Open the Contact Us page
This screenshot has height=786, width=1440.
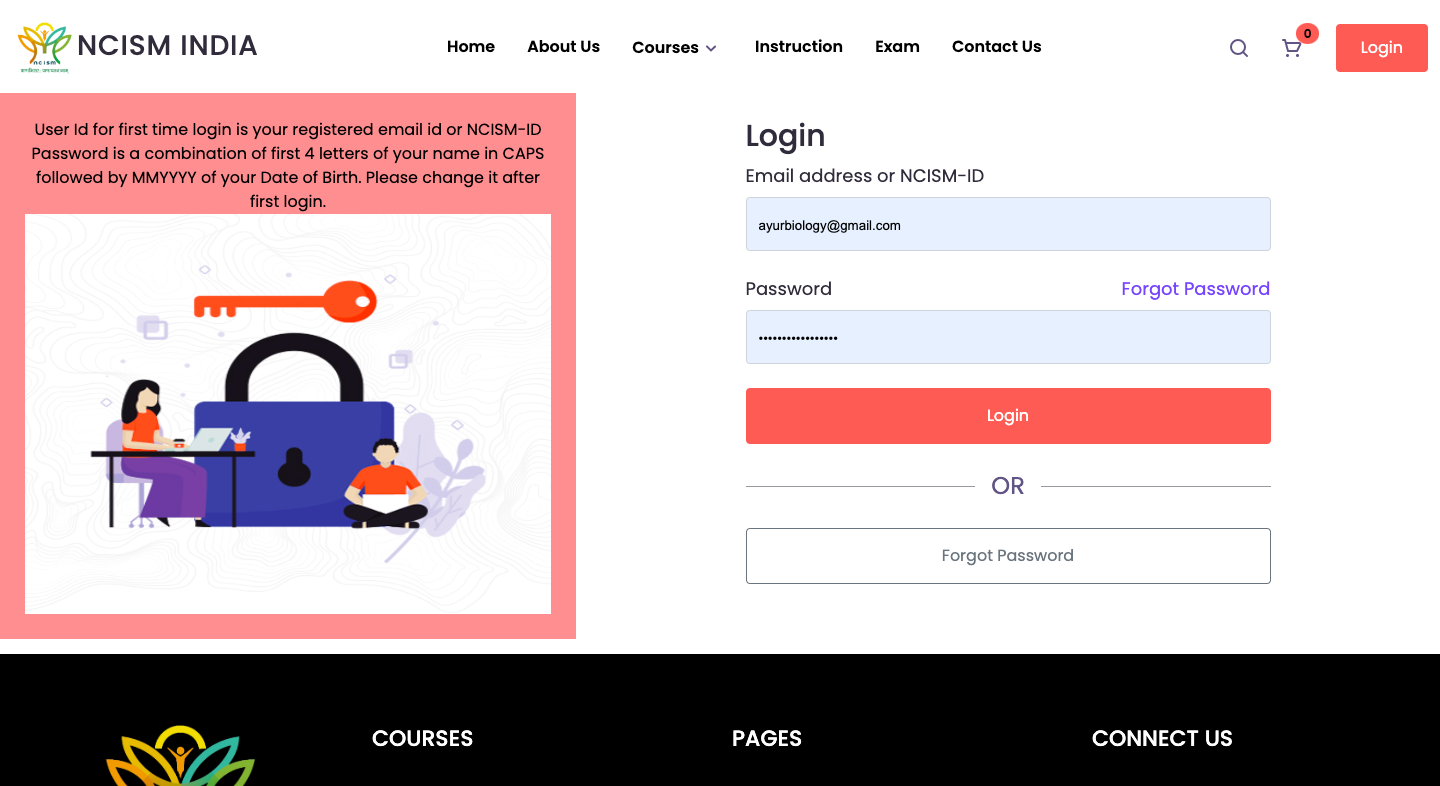[x=997, y=46]
